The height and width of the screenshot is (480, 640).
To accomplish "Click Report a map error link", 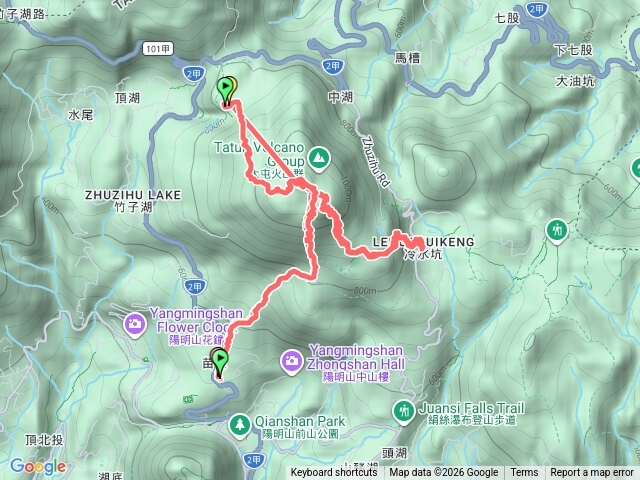I will click(x=591, y=473).
